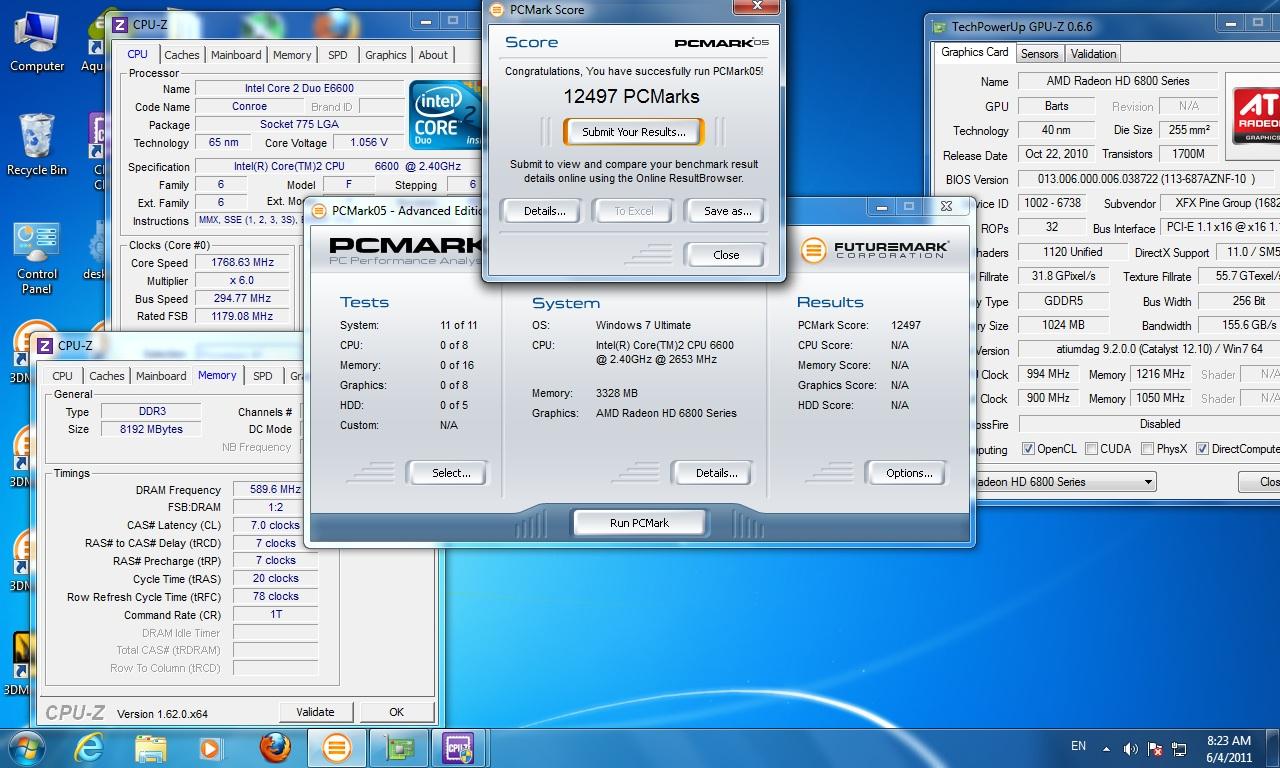
Task: Click the Core Speed 1768.63 MHz field
Action: 244,263
